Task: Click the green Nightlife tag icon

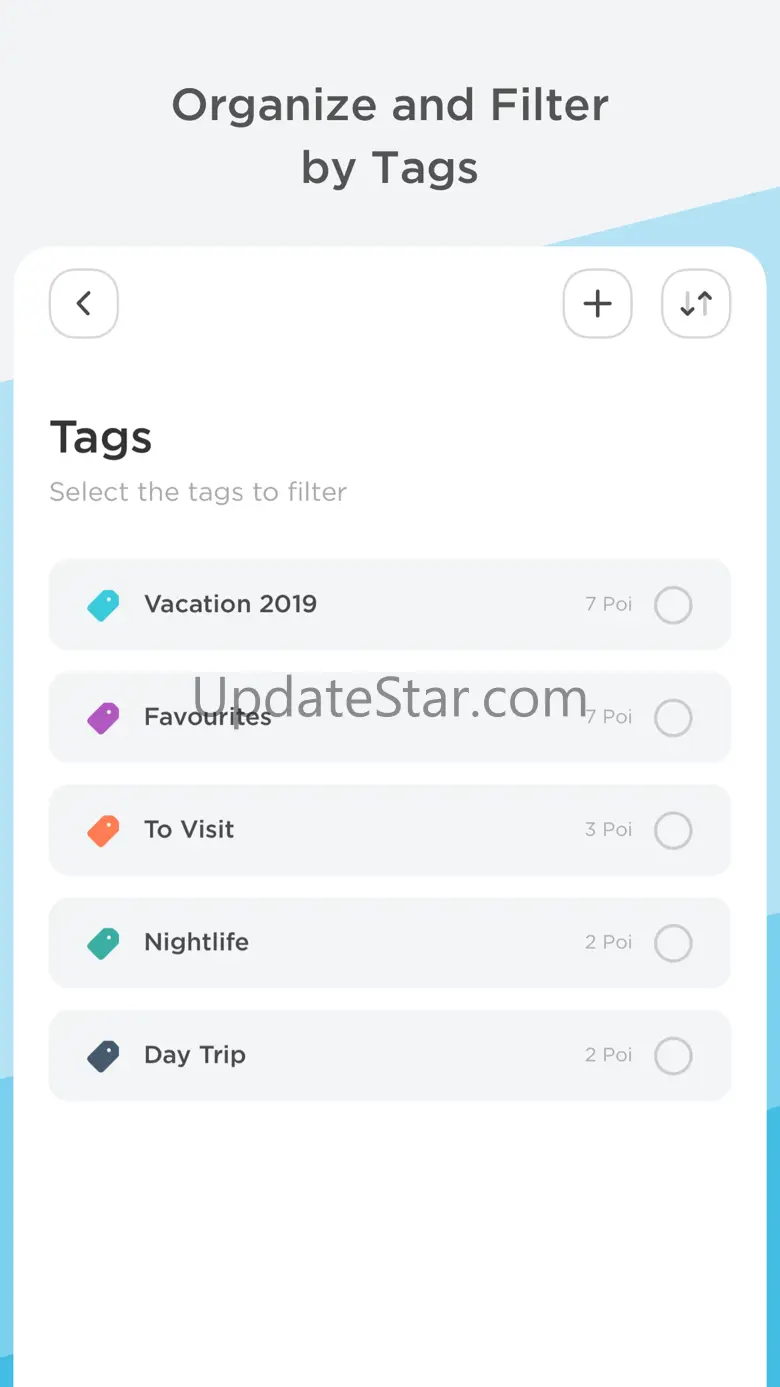Action: click(x=103, y=943)
